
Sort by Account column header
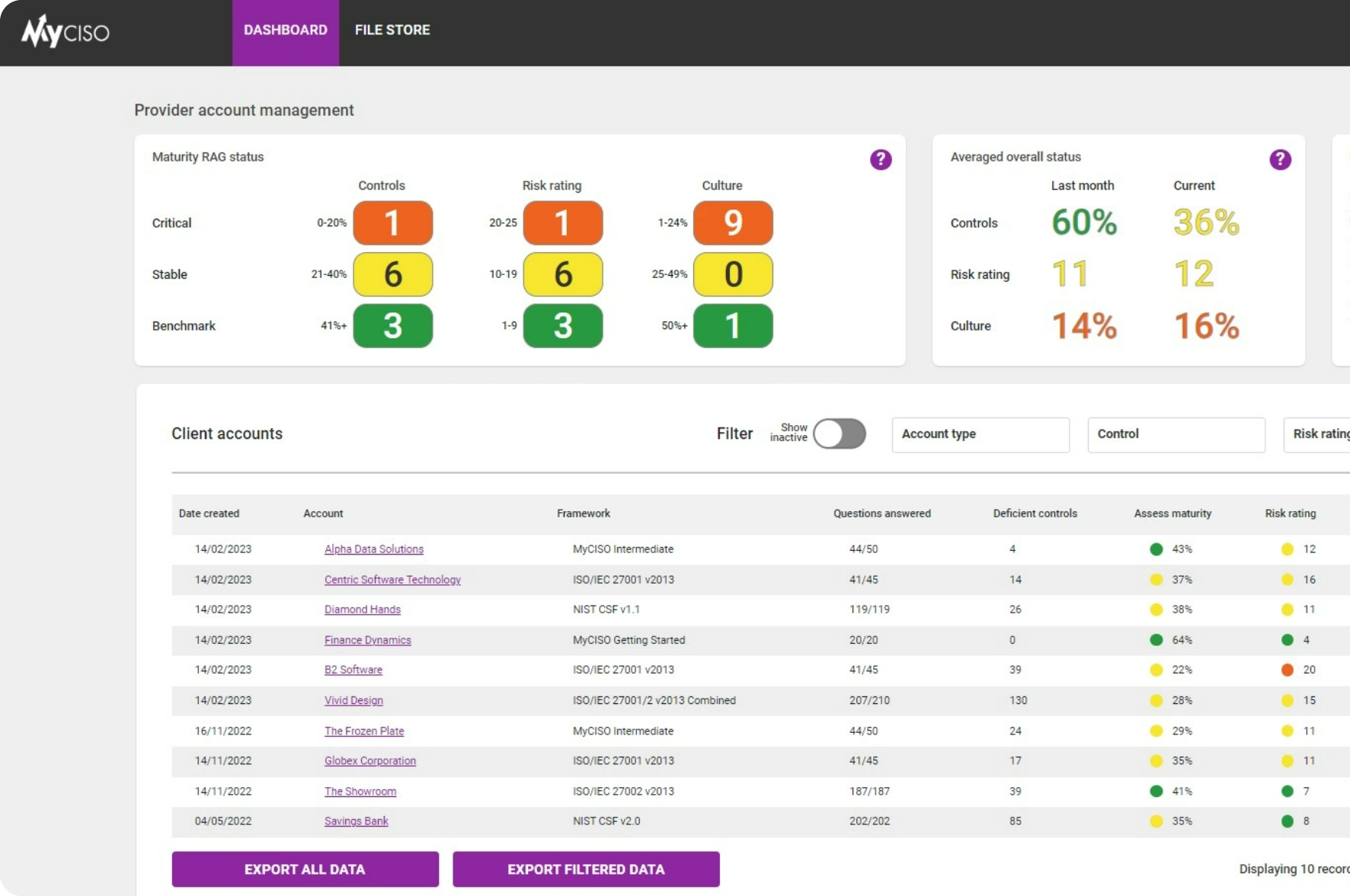tap(323, 514)
